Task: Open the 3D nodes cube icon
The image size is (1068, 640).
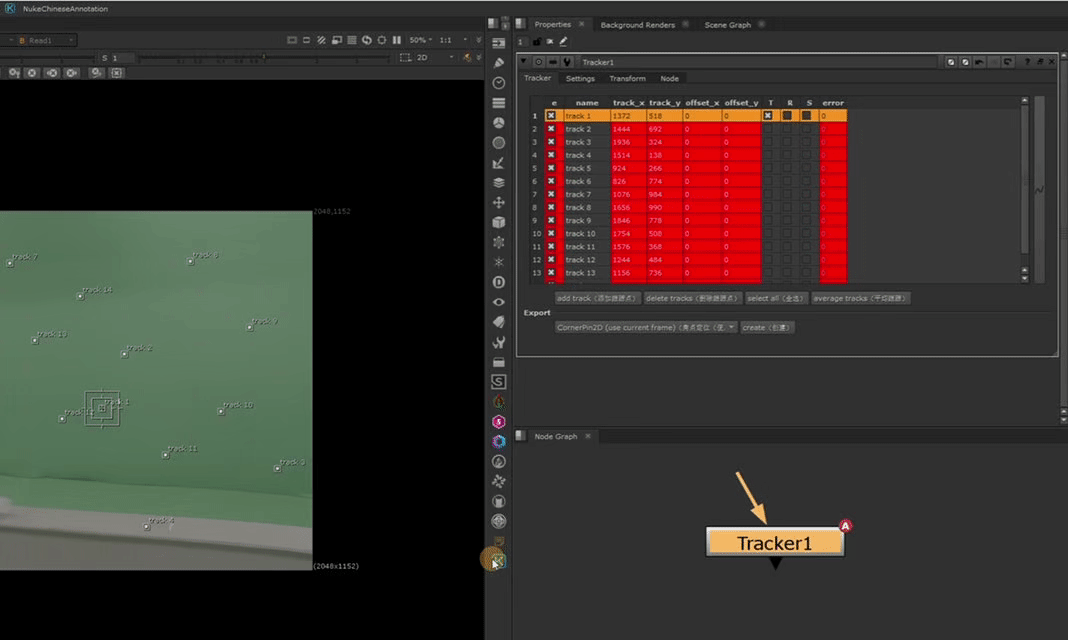Action: 499,223
